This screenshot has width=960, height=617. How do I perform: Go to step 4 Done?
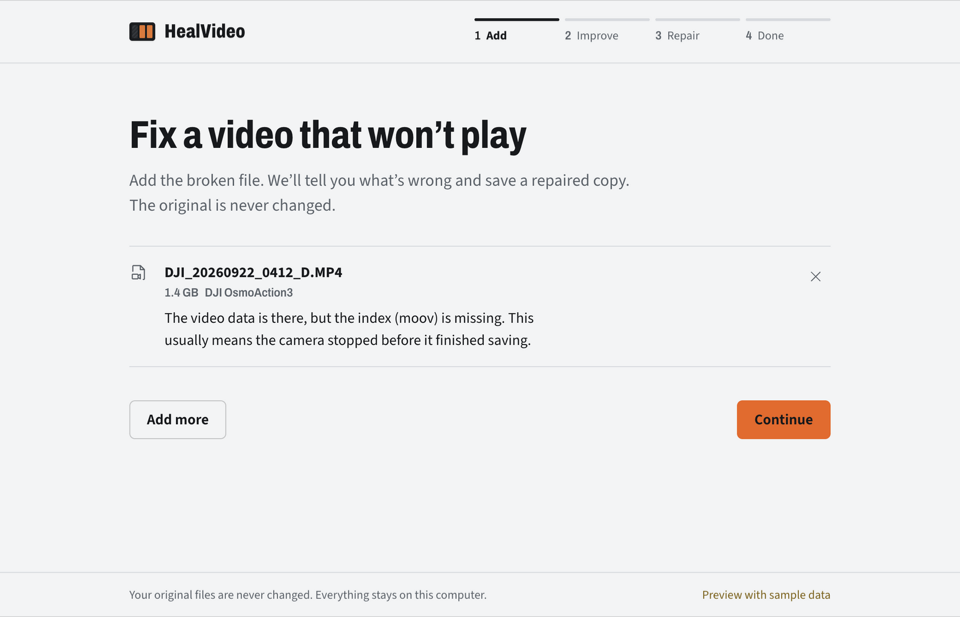pyautogui.click(x=788, y=30)
